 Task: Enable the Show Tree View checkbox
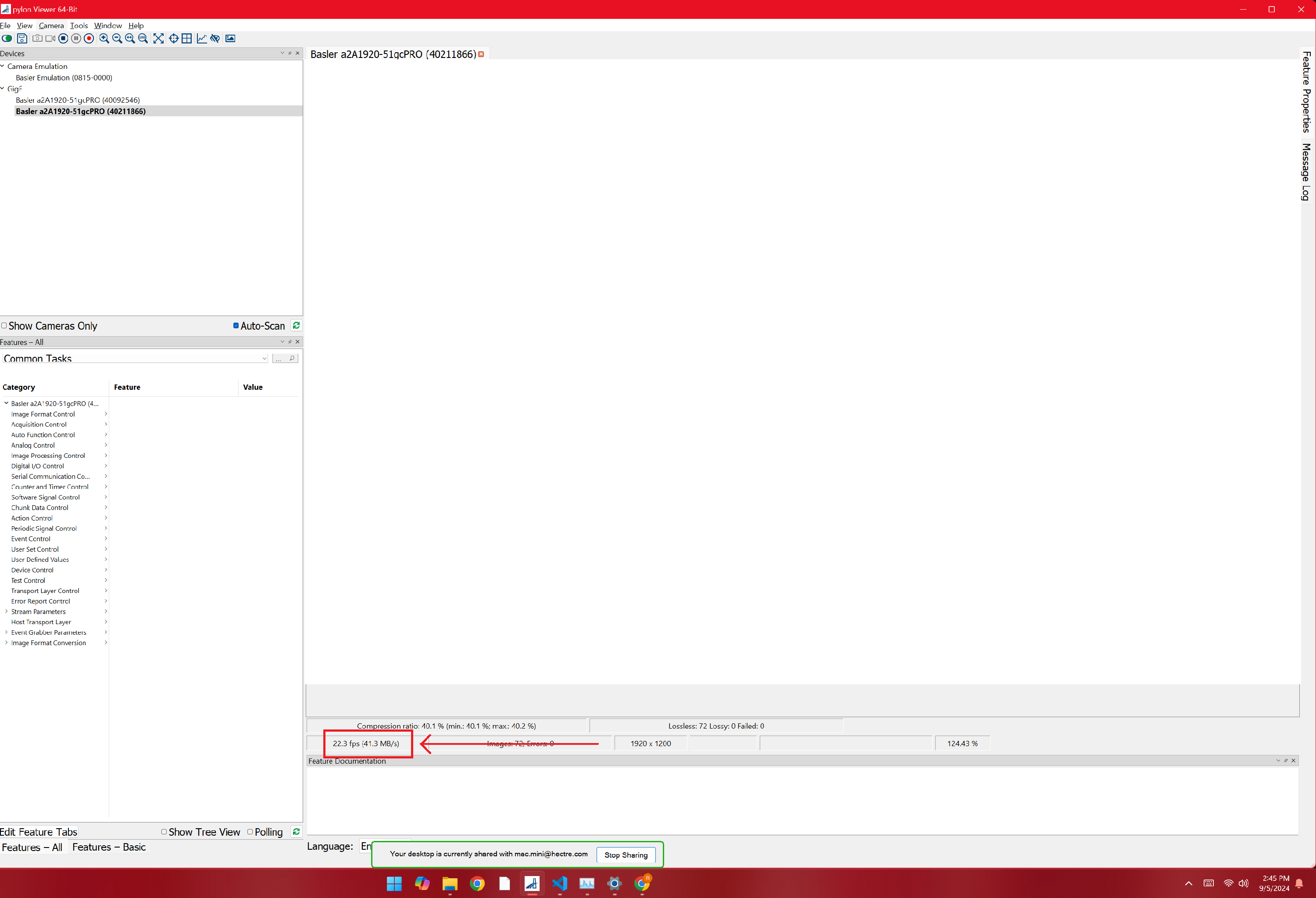[164, 832]
